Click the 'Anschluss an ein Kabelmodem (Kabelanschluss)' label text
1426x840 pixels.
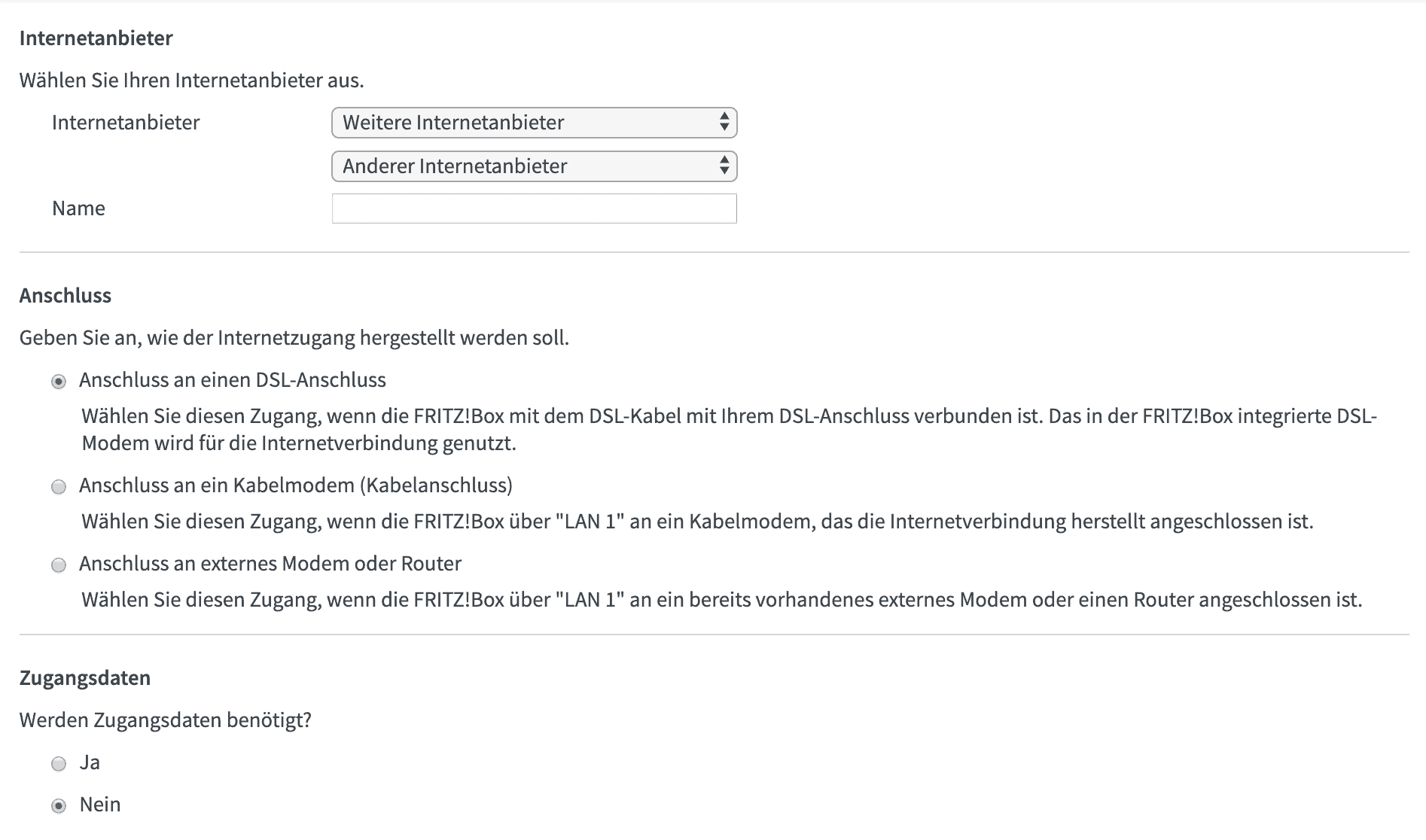[x=295, y=485]
